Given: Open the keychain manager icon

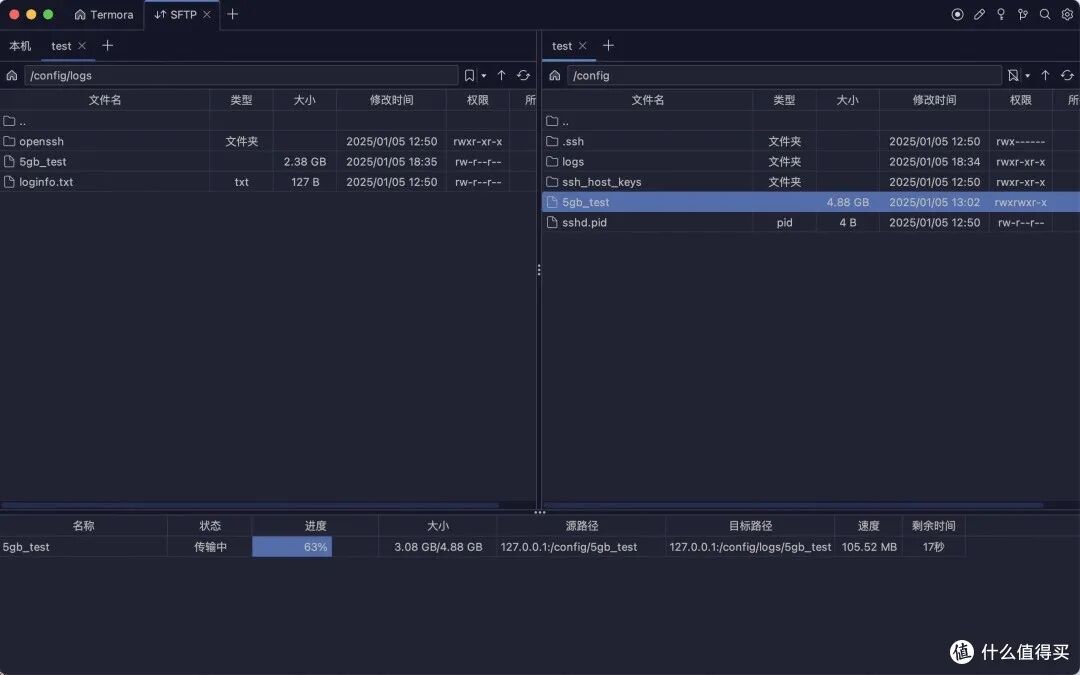Looking at the screenshot, I should 1000,14.
